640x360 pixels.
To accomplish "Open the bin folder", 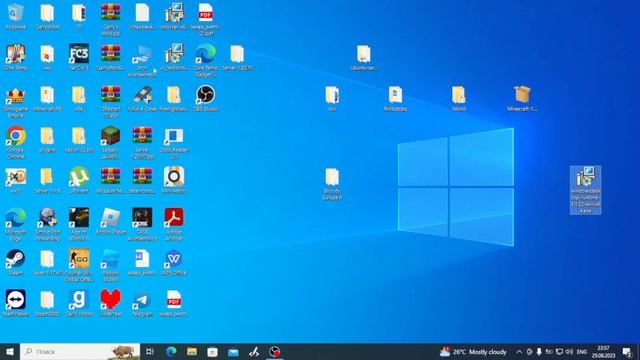I will pyautogui.click(x=332, y=98).
